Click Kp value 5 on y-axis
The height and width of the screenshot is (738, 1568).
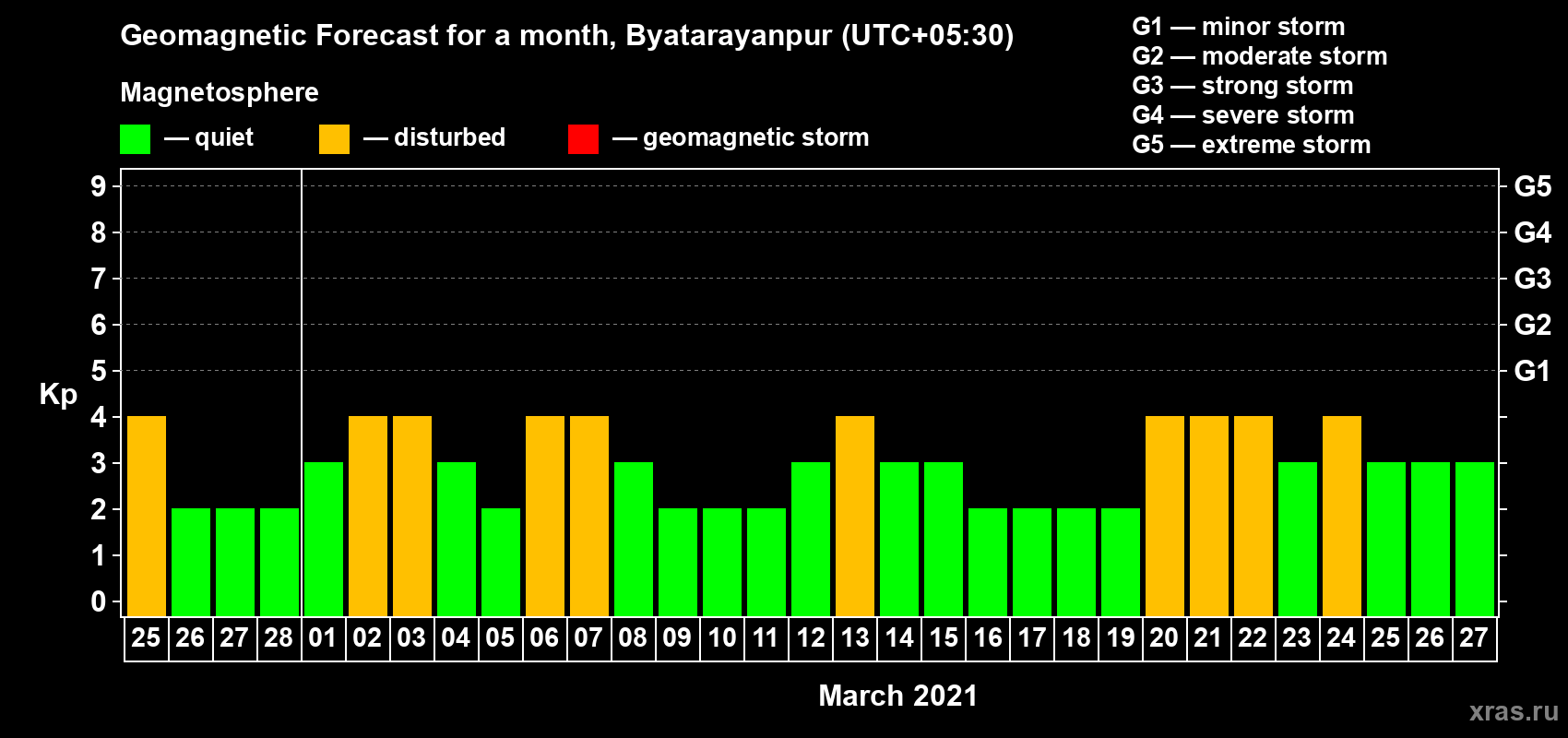[x=99, y=371]
